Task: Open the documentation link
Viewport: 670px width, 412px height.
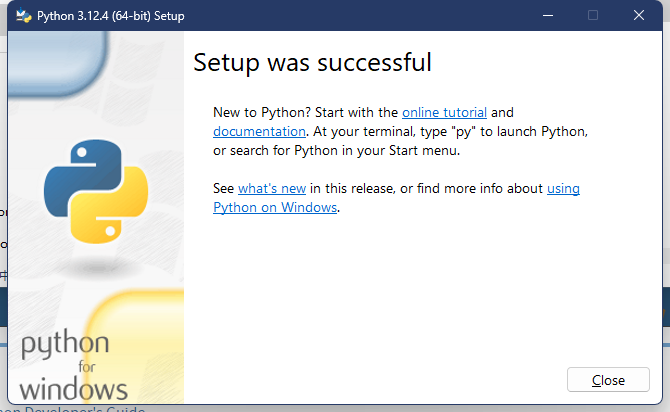Action: click(259, 131)
